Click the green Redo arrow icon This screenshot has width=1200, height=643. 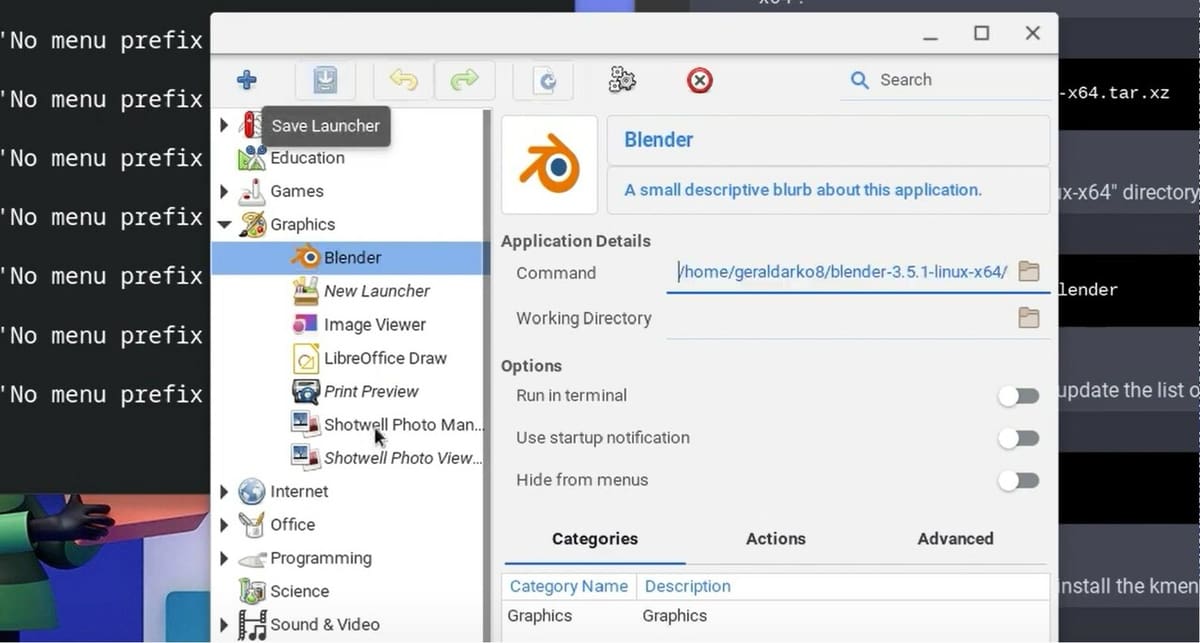[464, 80]
